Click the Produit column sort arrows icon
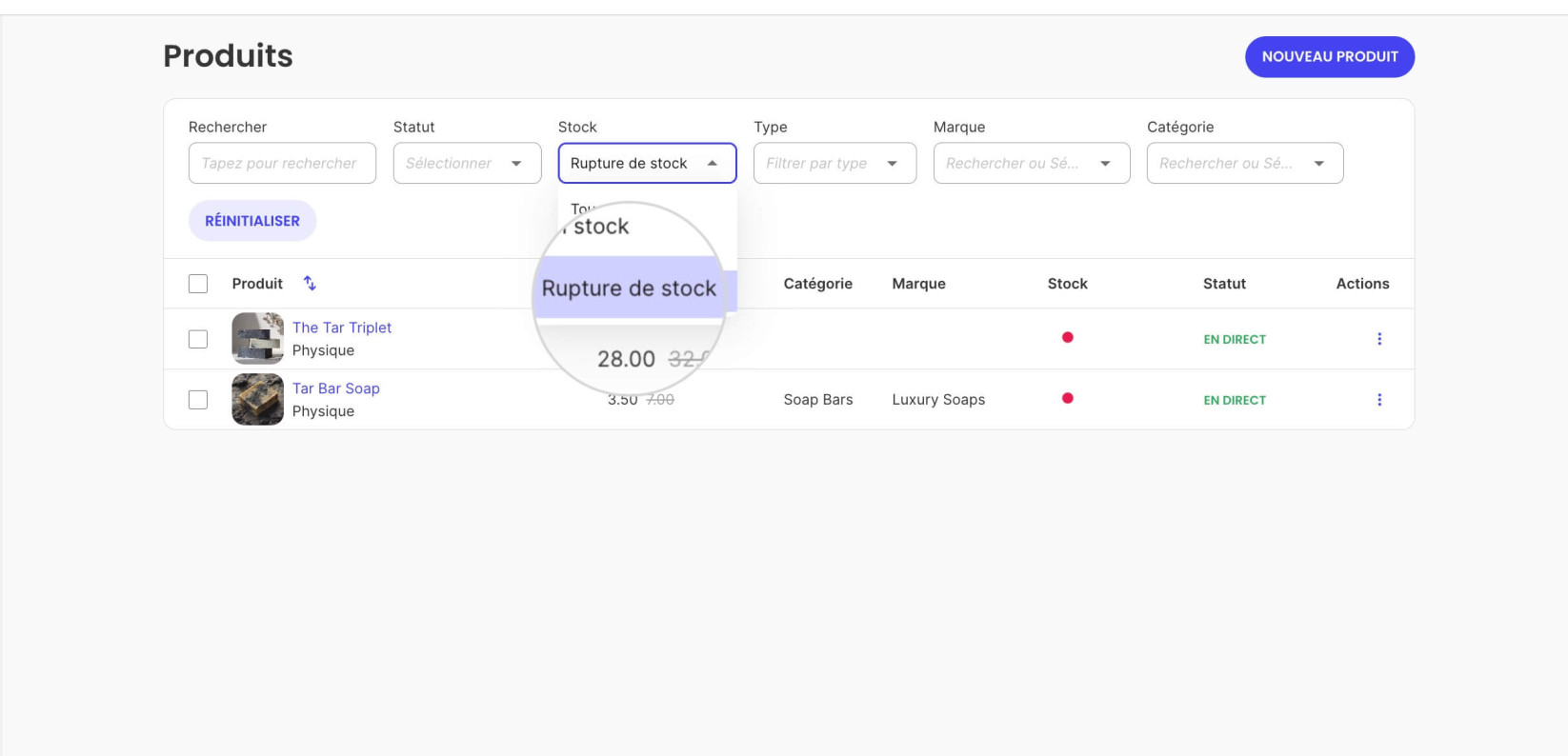 point(310,283)
